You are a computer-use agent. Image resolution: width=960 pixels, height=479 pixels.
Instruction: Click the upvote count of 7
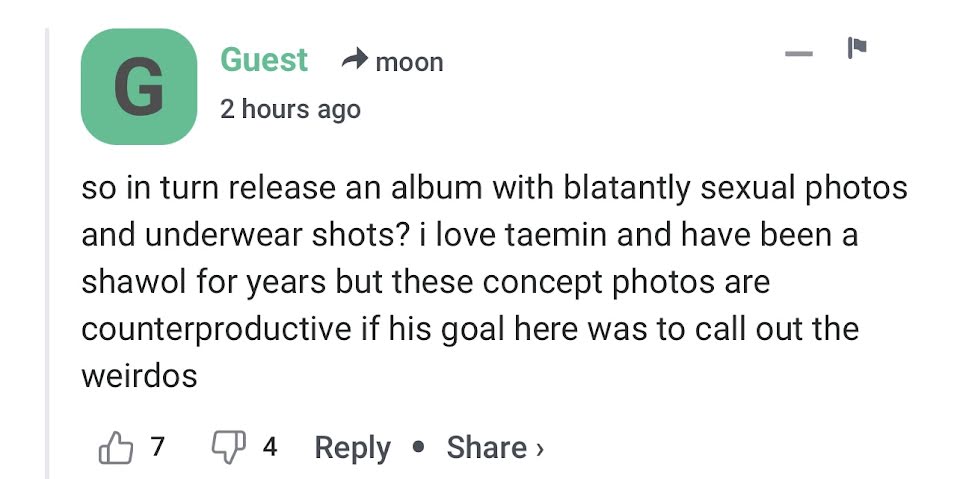point(157,447)
